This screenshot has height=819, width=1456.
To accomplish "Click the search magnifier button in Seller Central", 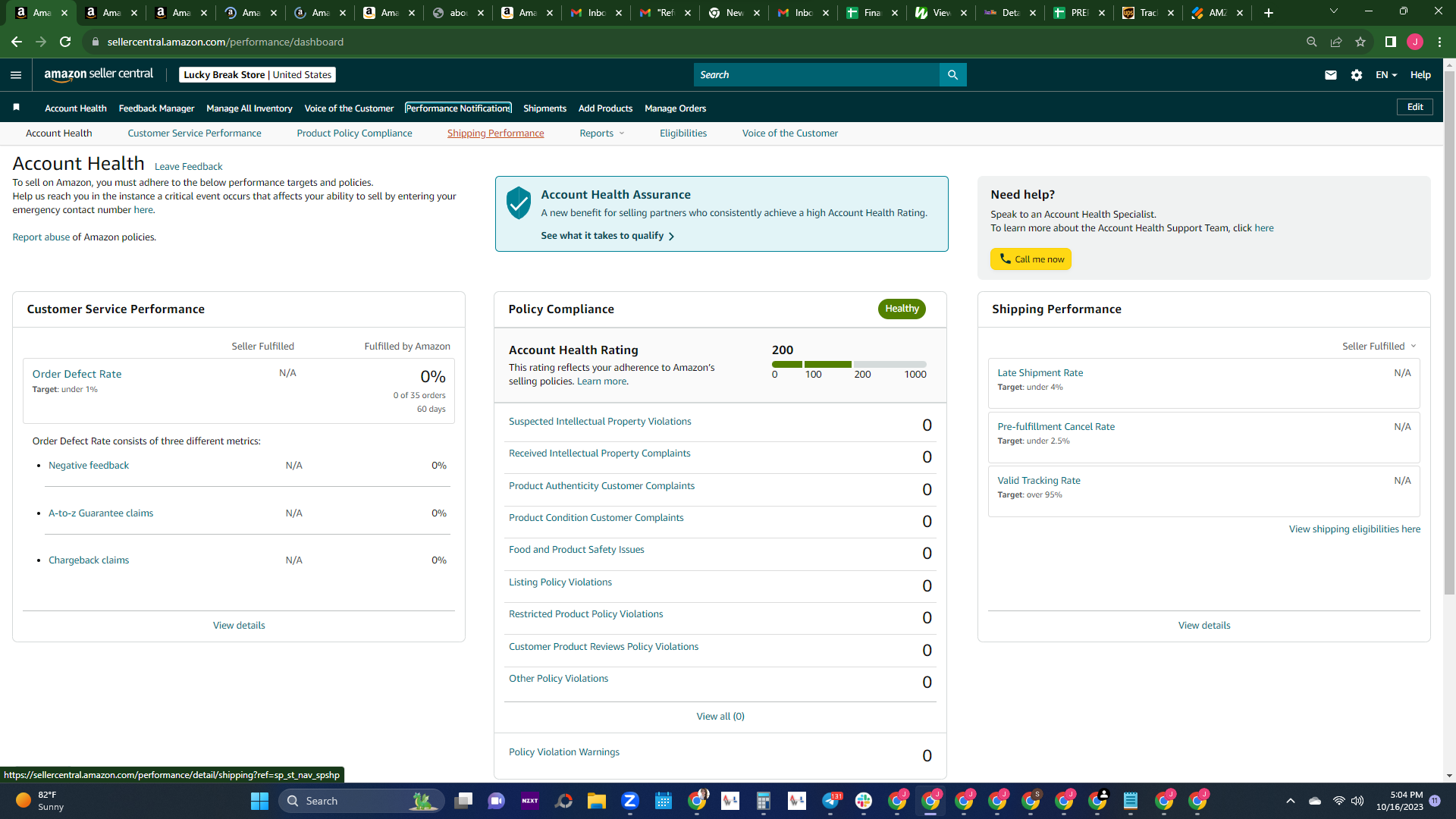I will [x=952, y=74].
